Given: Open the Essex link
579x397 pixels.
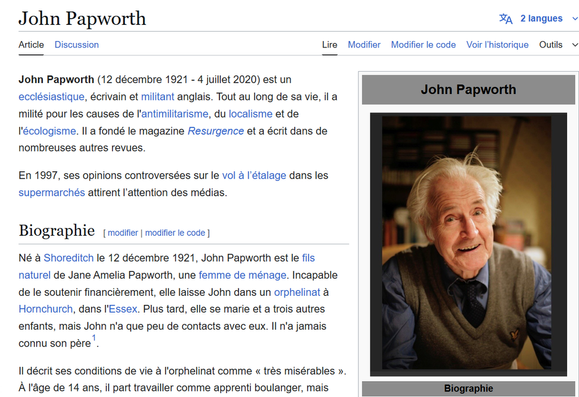Looking at the screenshot, I should coord(123,309).
